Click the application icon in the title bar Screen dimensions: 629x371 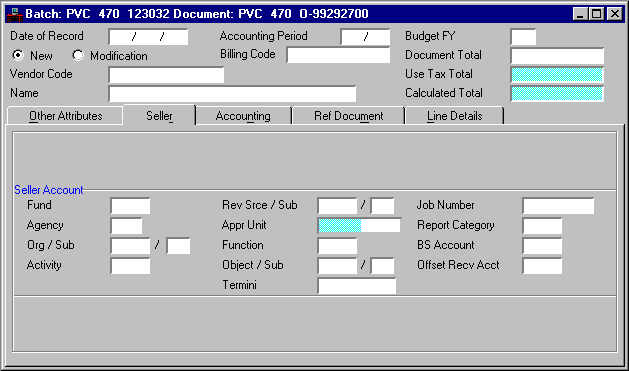coord(15,14)
